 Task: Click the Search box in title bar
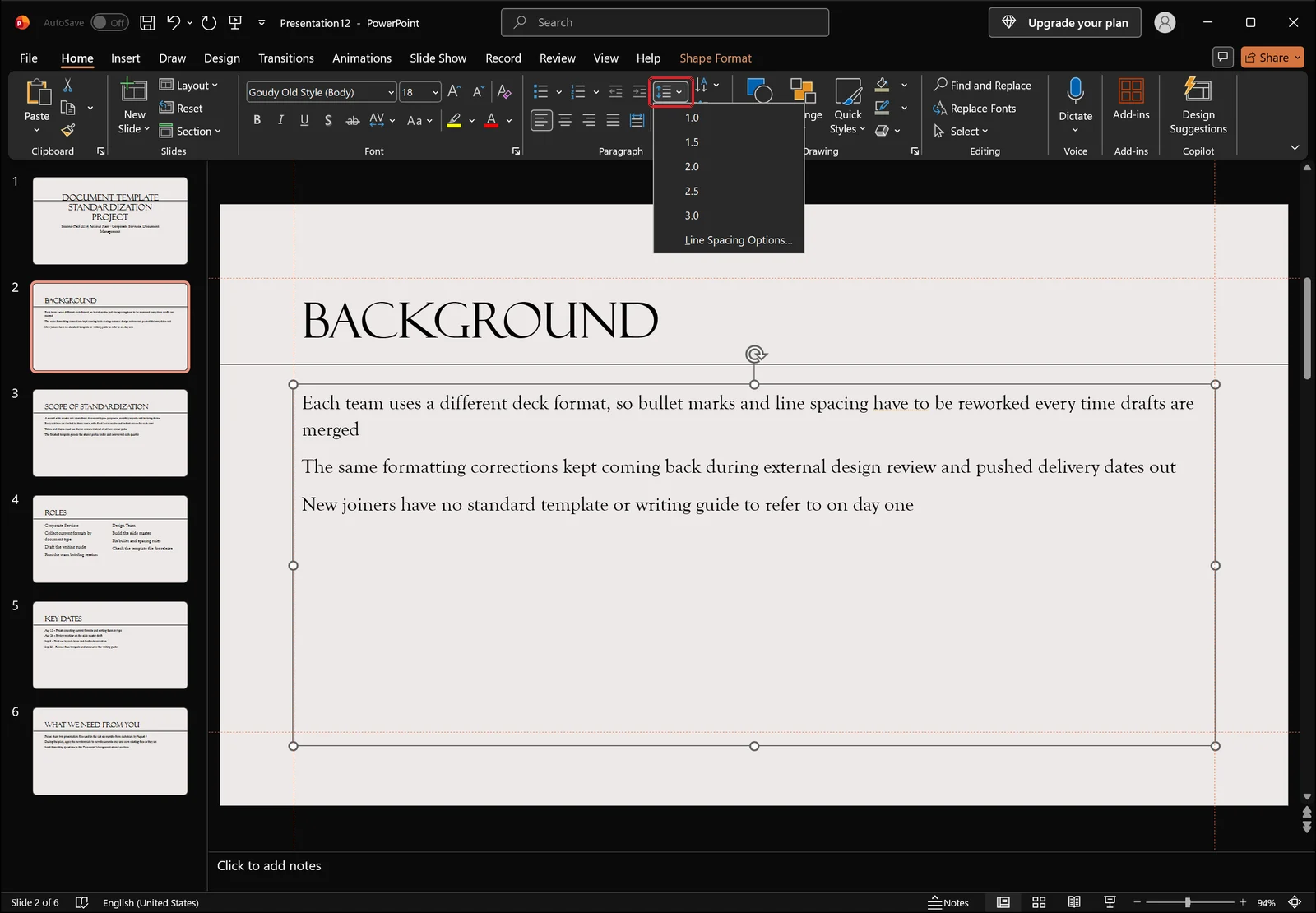(665, 22)
